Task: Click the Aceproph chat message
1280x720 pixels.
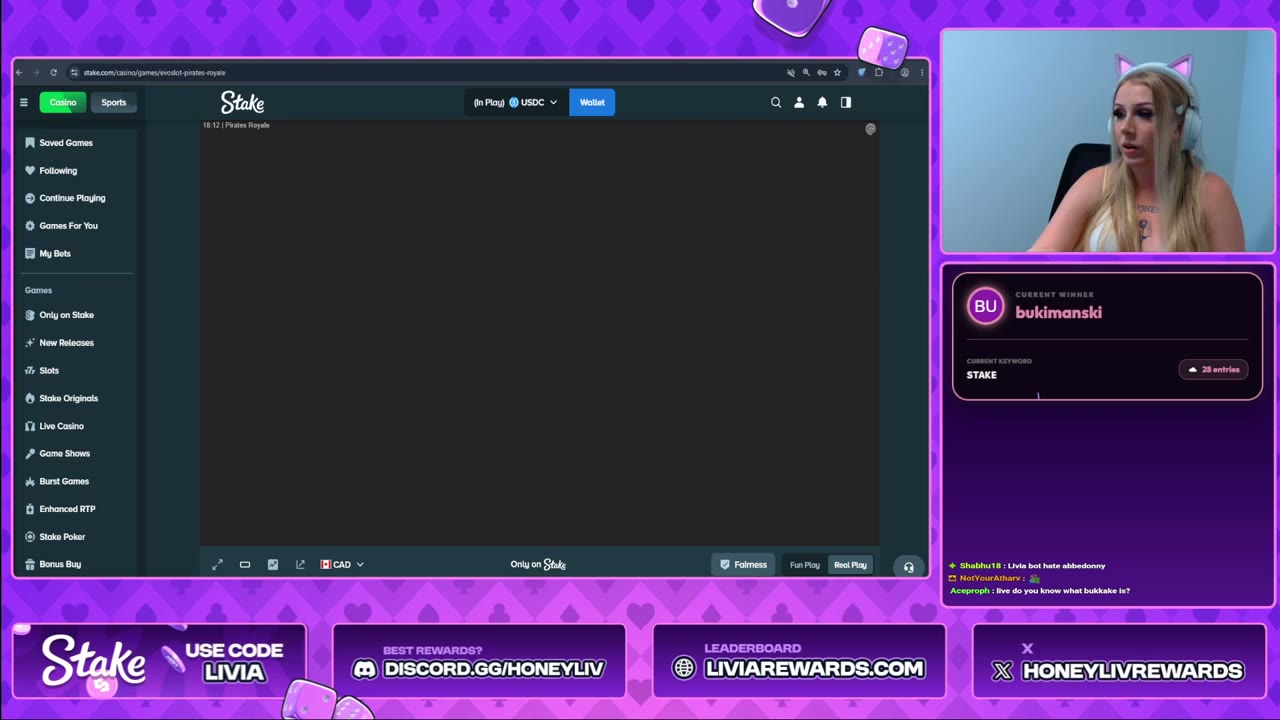Action: 1040,591
